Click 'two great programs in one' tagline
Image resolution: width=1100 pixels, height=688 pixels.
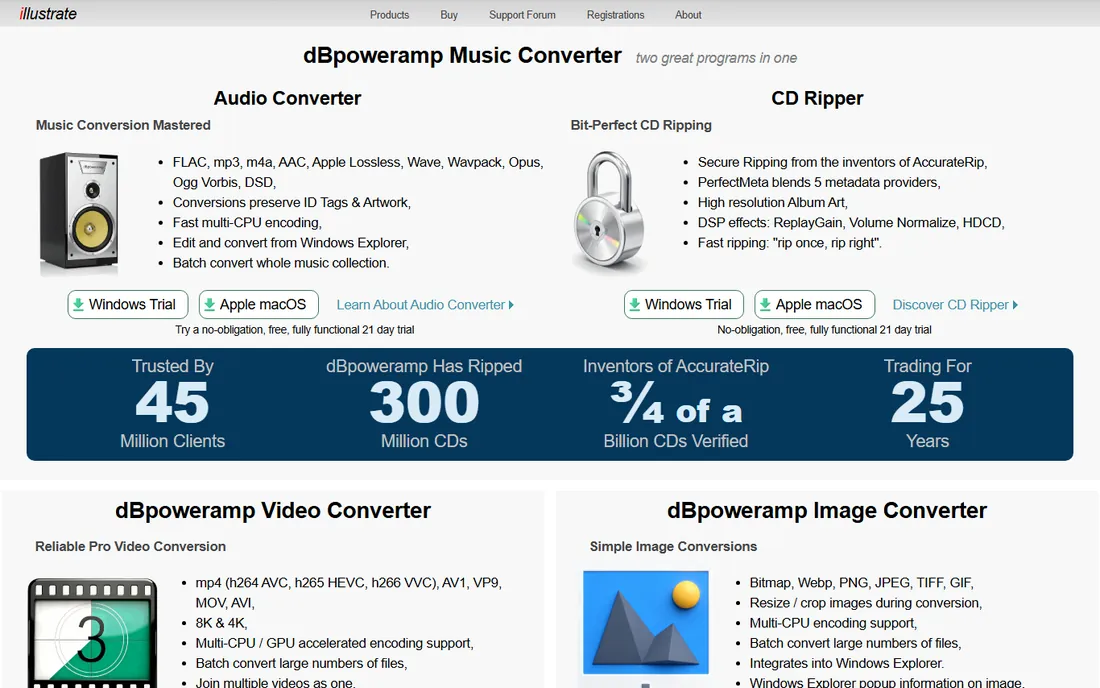point(716,58)
